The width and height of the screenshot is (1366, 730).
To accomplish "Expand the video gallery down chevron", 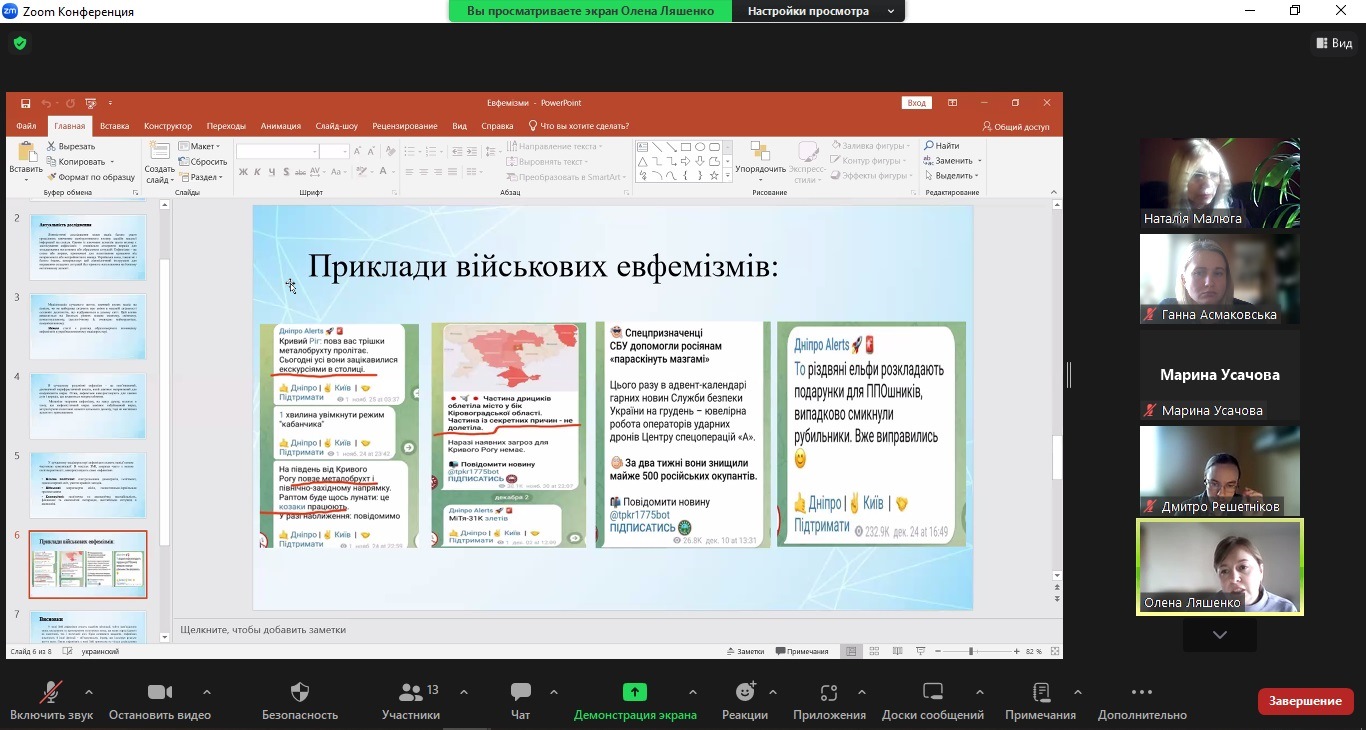I will [x=1219, y=635].
